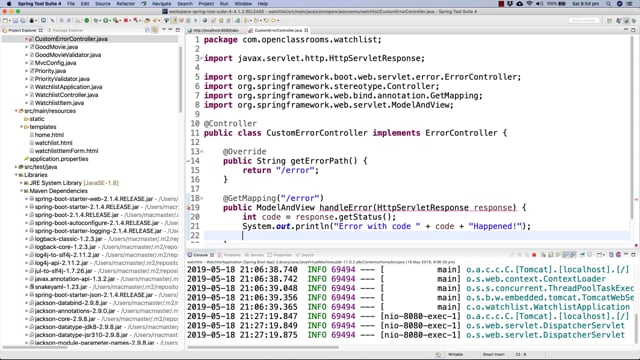Collapse the templates folder
The image size is (640, 360).
22,127
